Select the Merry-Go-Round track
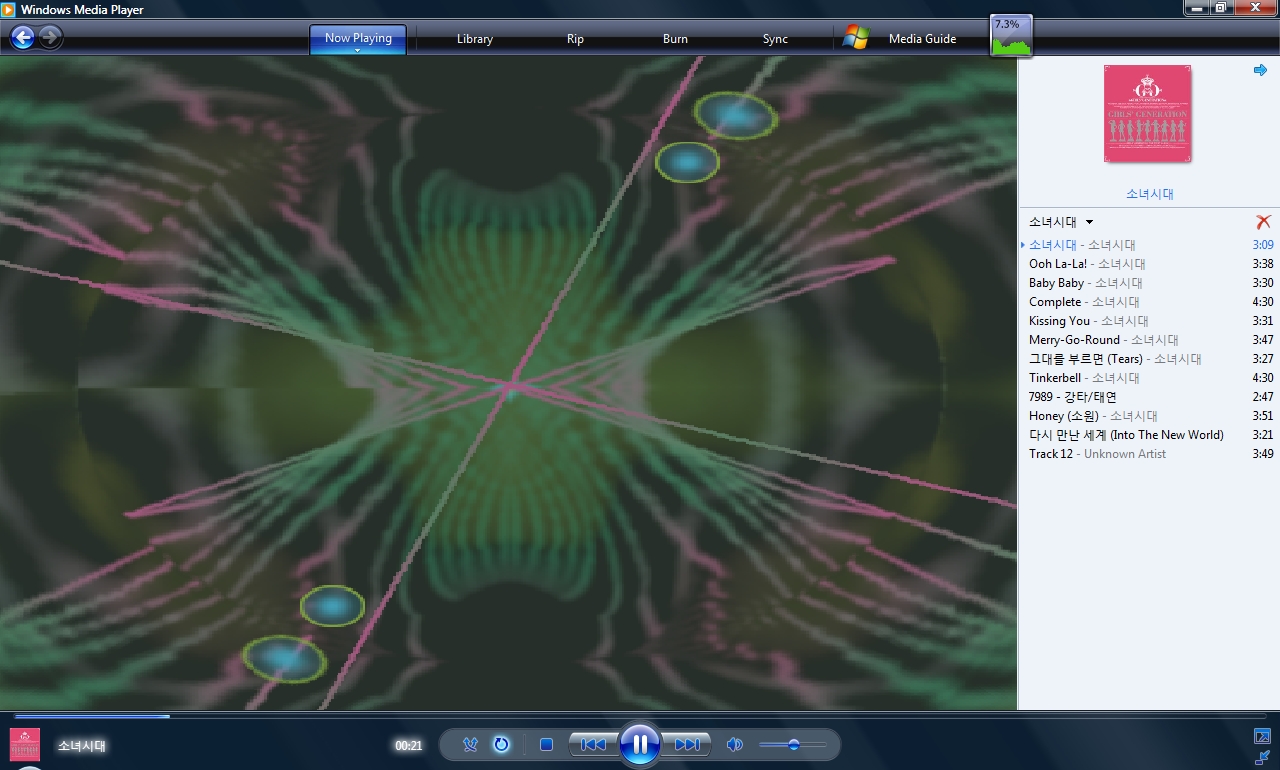The height and width of the screenshot is (770, 1280). point(1148,340)
